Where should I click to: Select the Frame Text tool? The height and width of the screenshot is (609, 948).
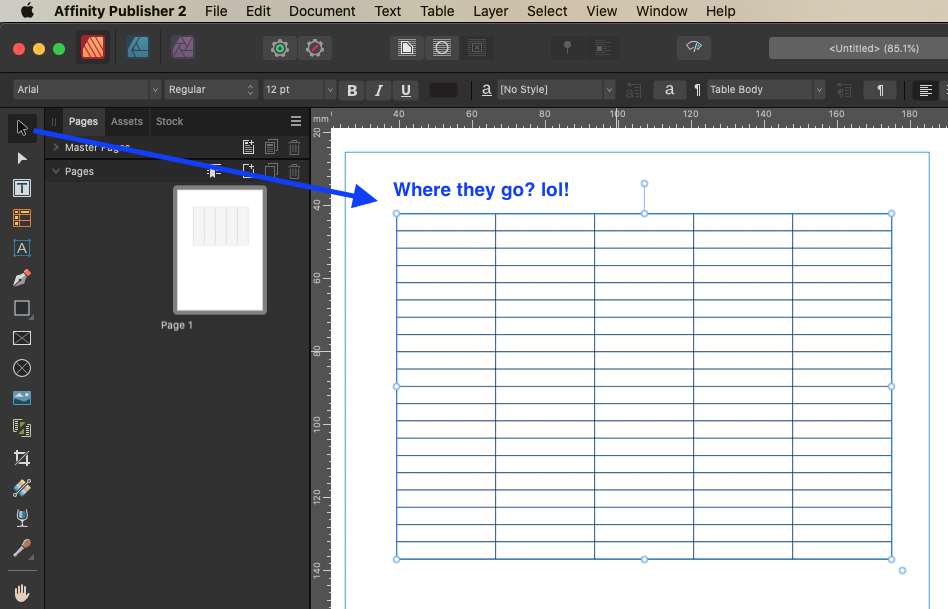tap(21, 188)
